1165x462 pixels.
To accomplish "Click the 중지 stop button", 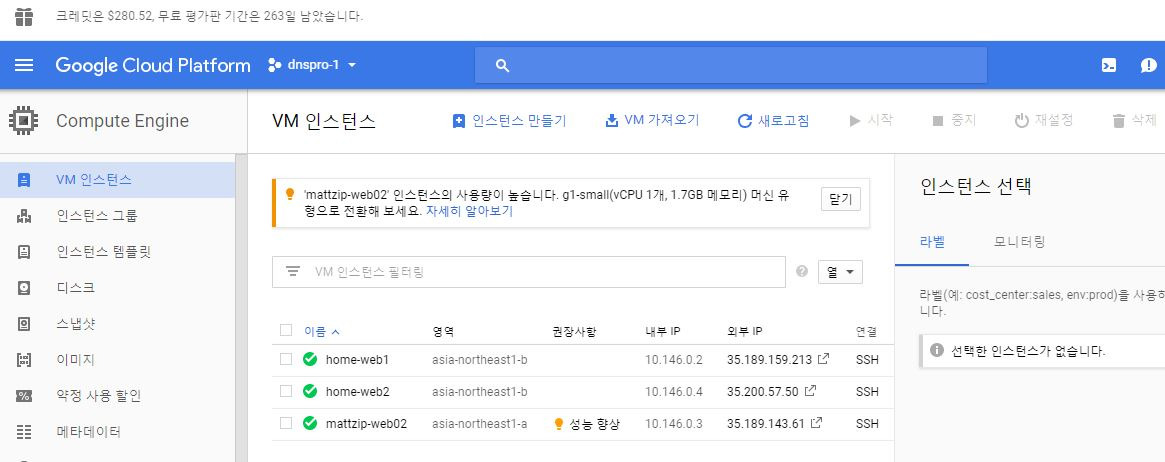I will coord(954,120).
